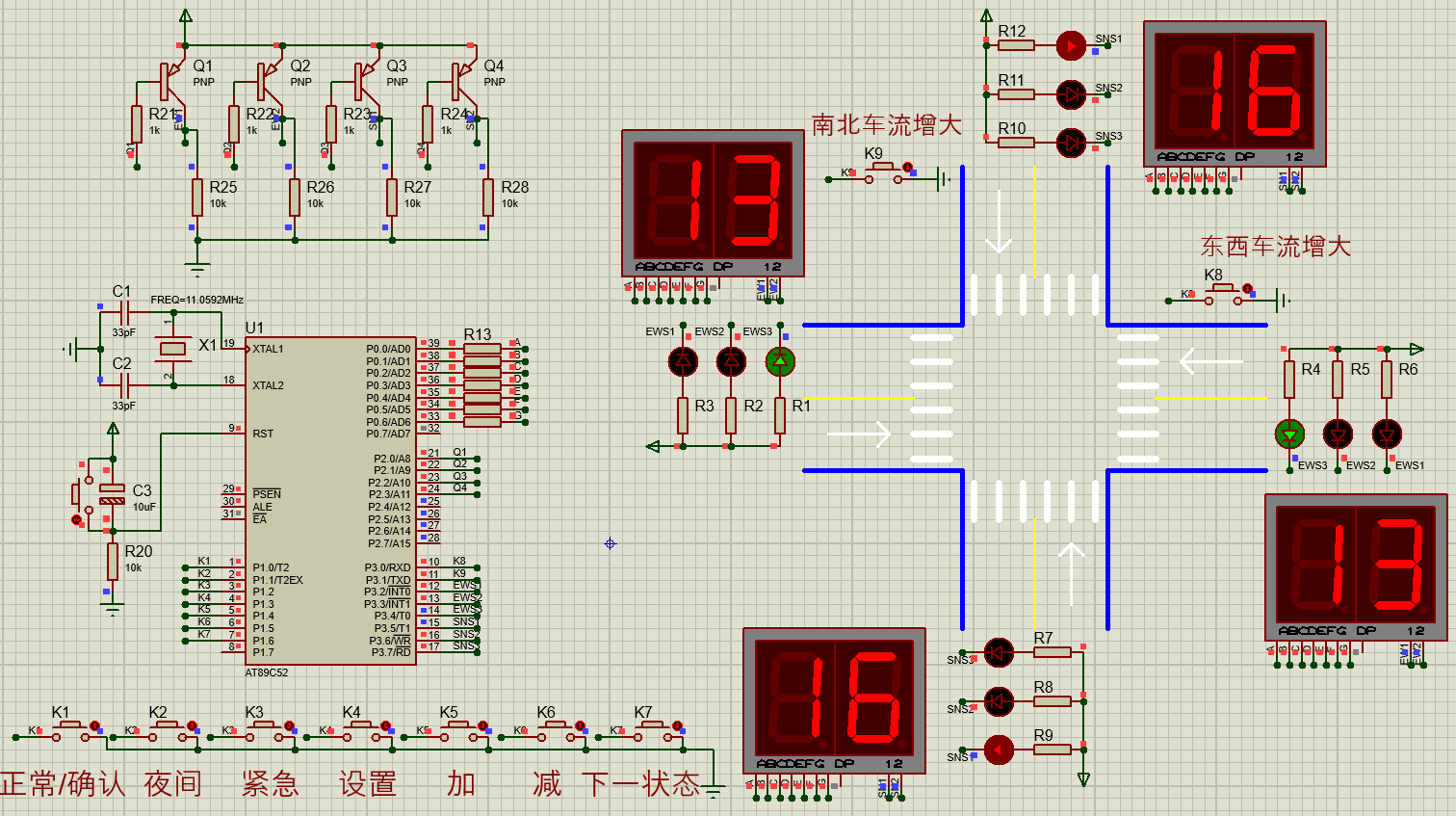This screenshot has height=816, width=1456.
Task: Click the SNS3 LED connected to R10
Action: click(1071, 143)
